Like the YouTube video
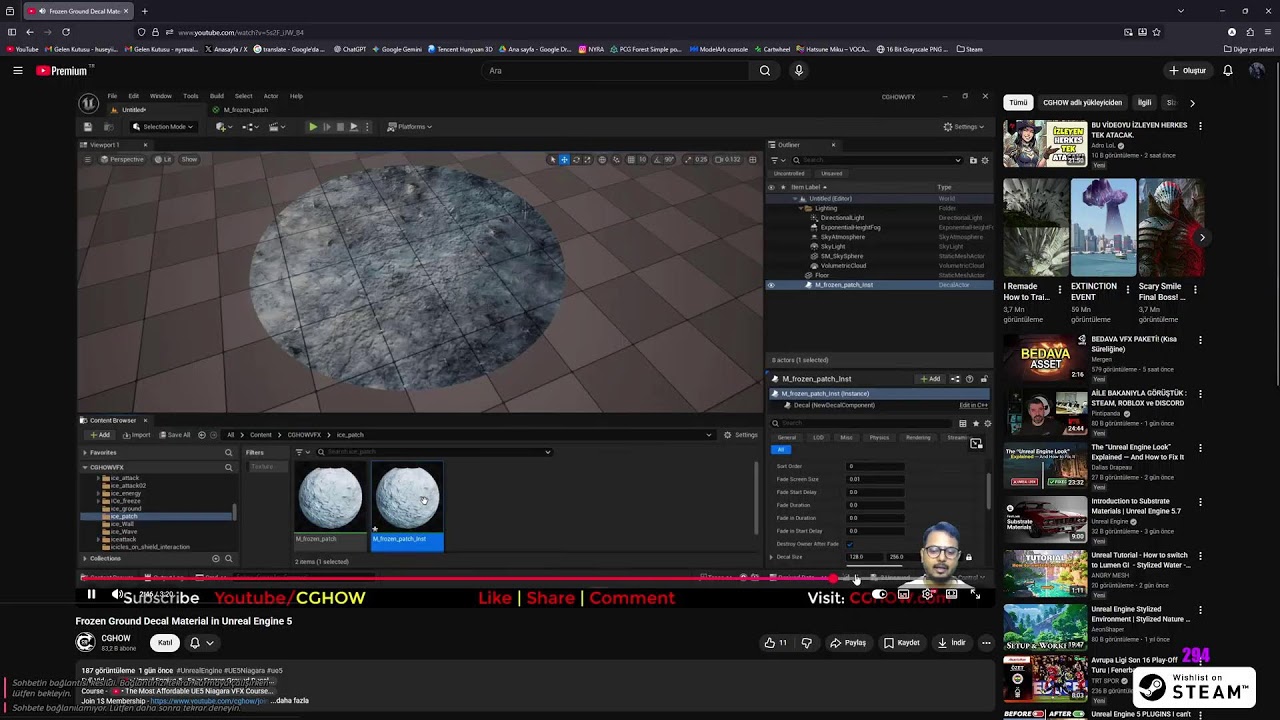Screen dimensions: 1280x720 click(x=775, y=643)
